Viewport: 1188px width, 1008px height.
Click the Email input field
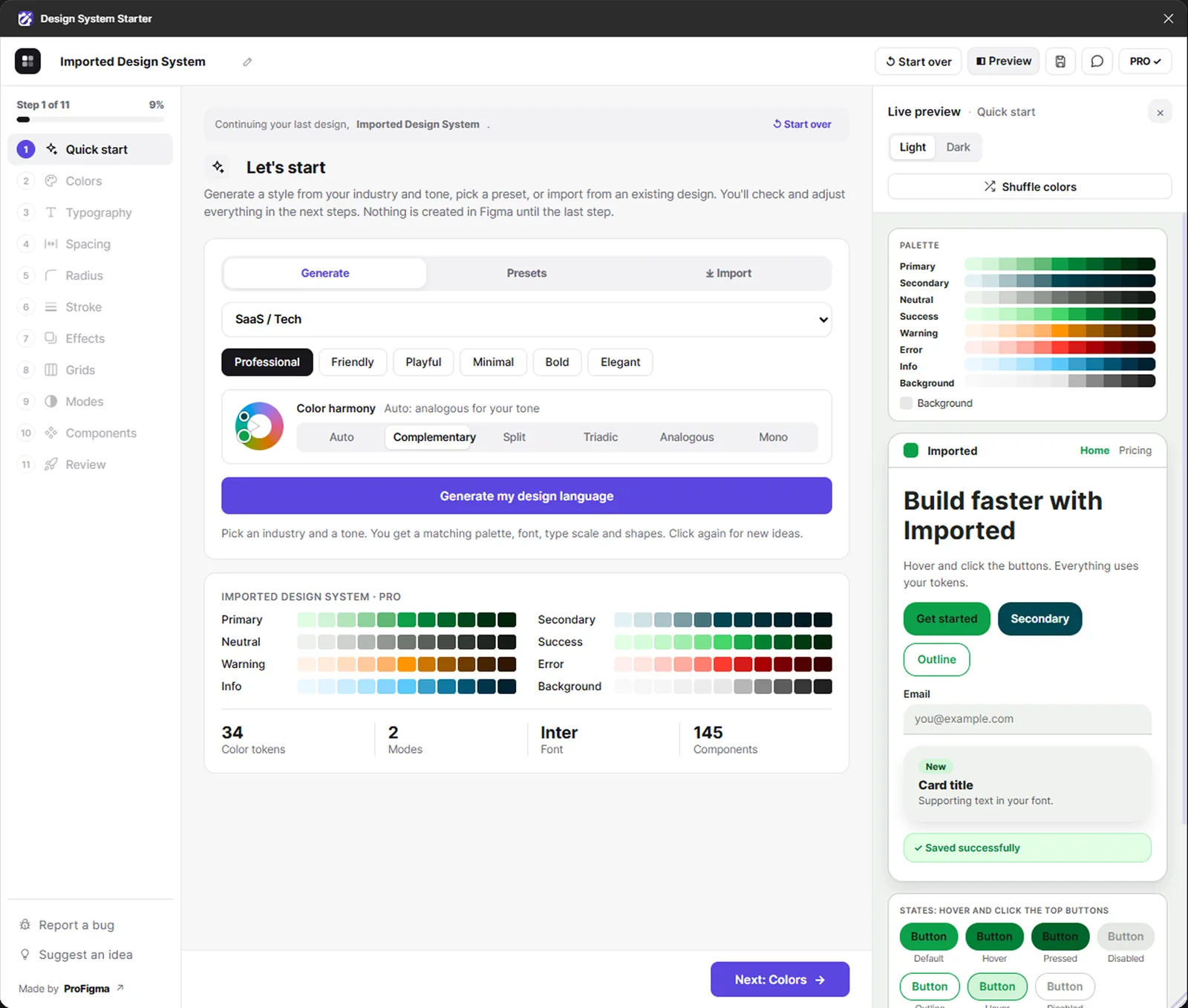[1028, 719]
